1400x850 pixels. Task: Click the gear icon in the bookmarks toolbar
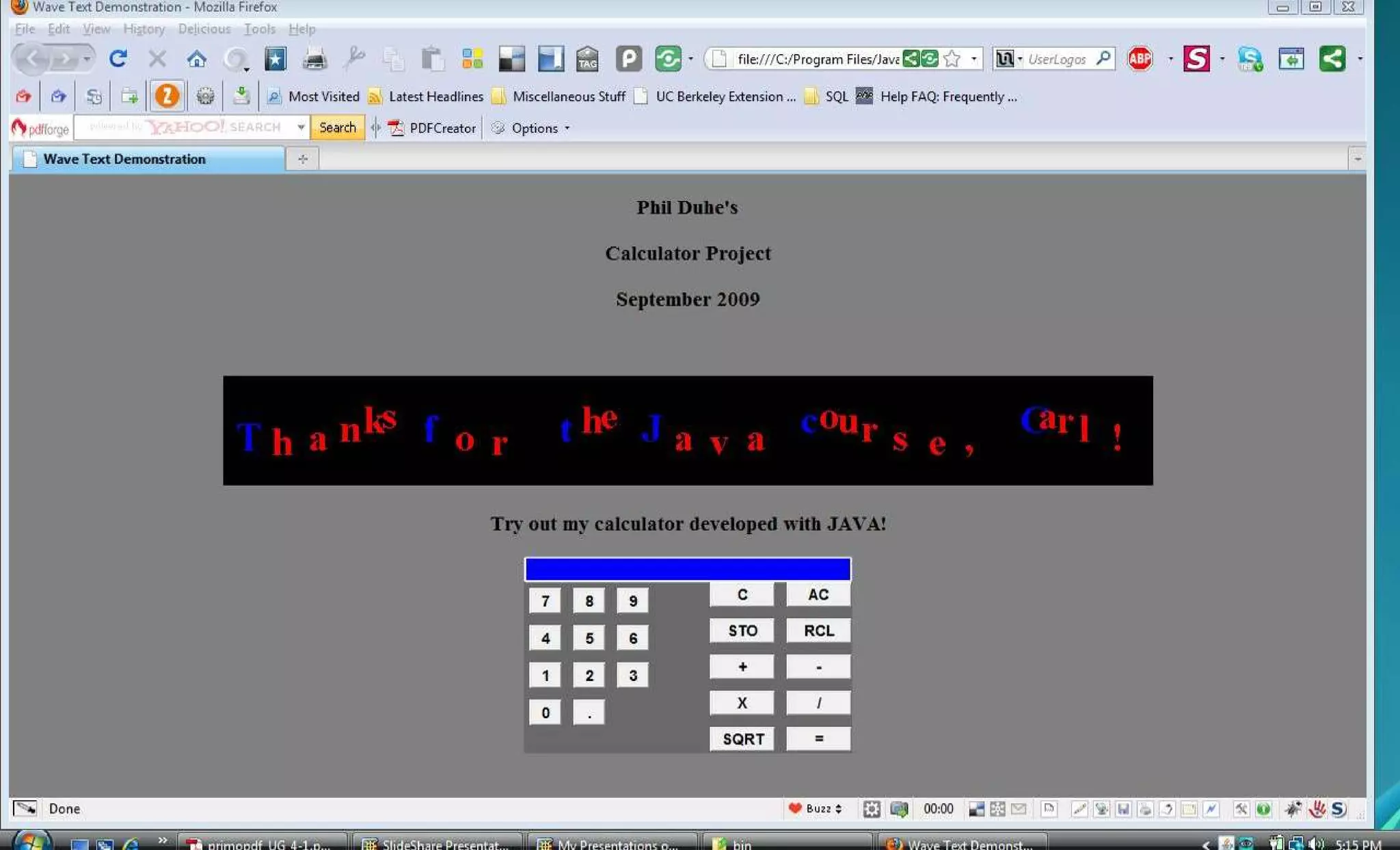(205, 96)
